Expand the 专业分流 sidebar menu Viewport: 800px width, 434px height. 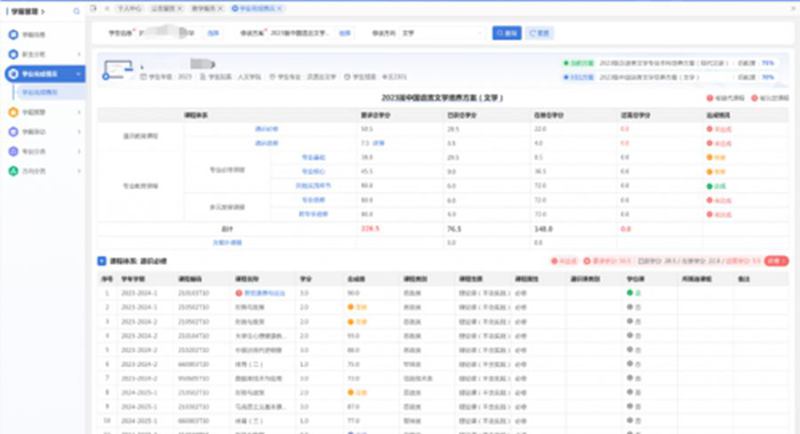[80, 151]
